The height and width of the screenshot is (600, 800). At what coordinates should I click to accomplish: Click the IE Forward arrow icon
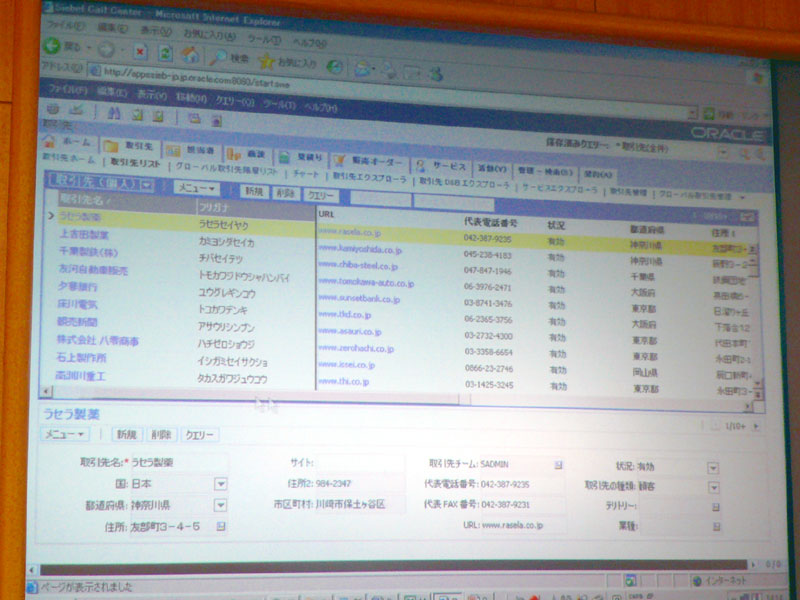(x=105, y=49)
